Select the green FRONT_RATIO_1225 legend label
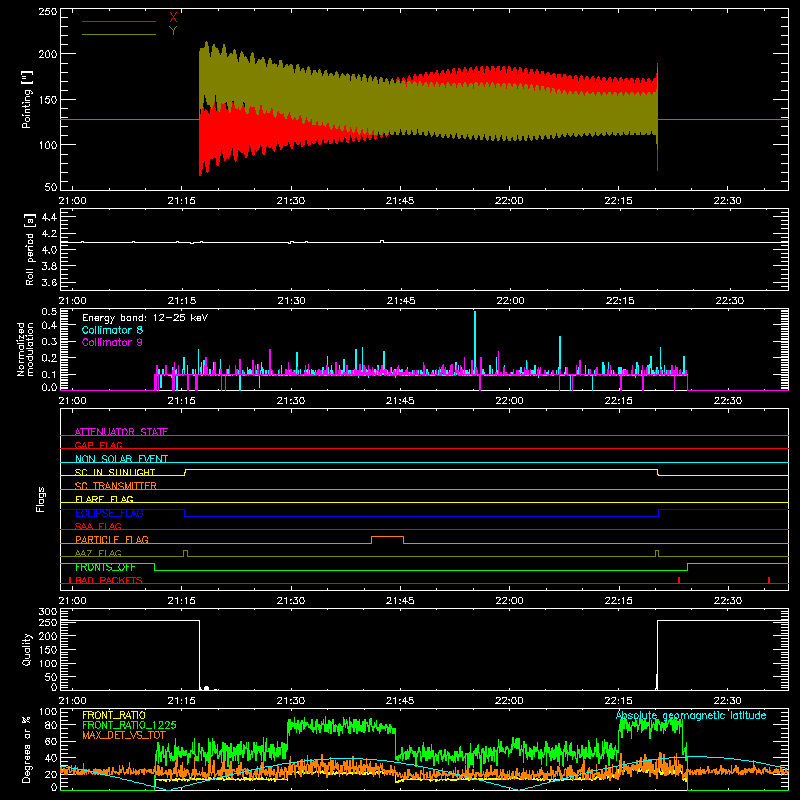The image size is (800, 800). point(129,725)
